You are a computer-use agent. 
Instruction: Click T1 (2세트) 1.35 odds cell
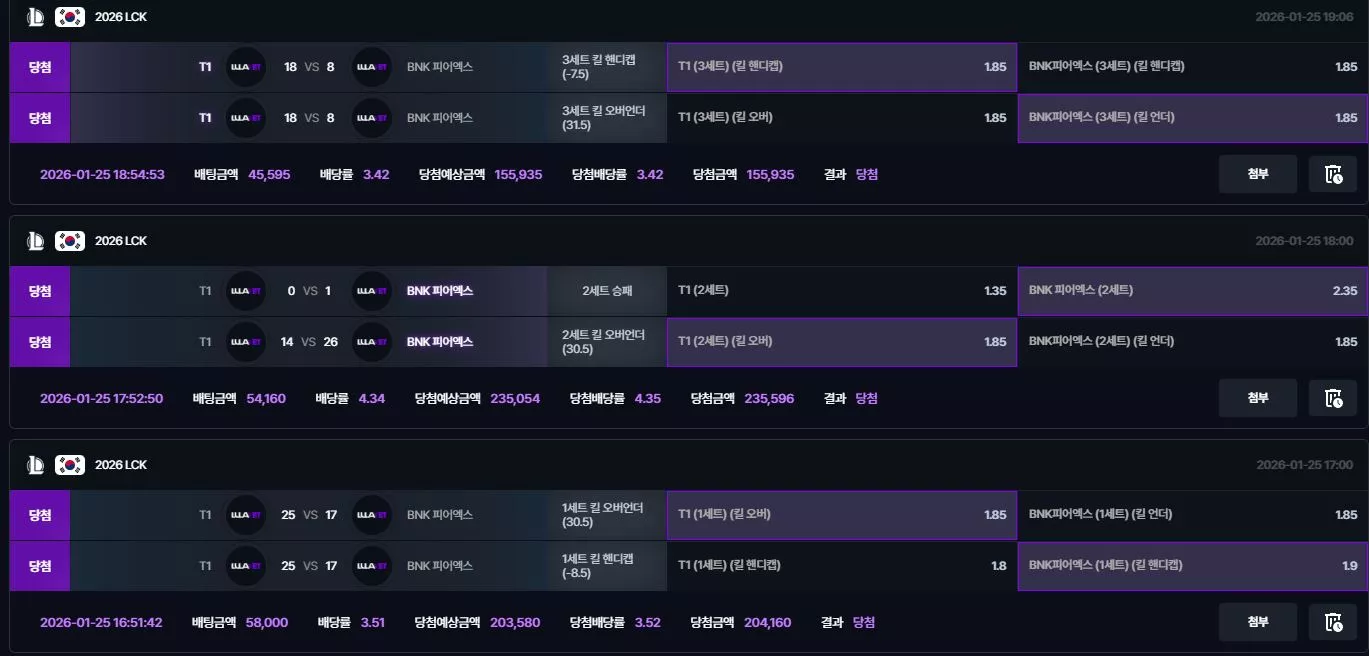pos(842,291)
